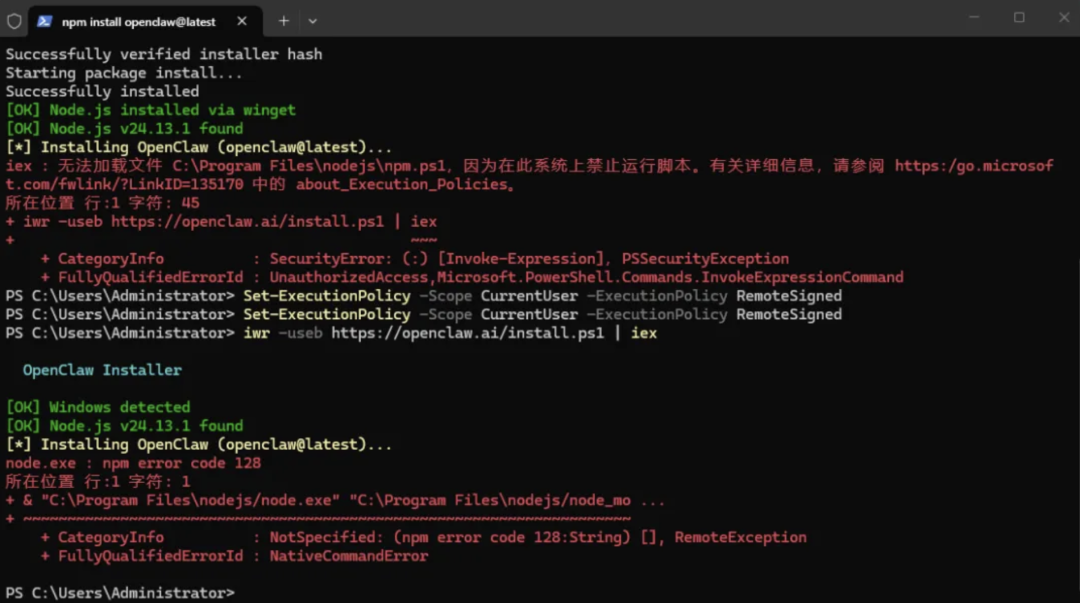Click the red 'npm error code 128' line
1080x603 pixels.
(133, 463)
